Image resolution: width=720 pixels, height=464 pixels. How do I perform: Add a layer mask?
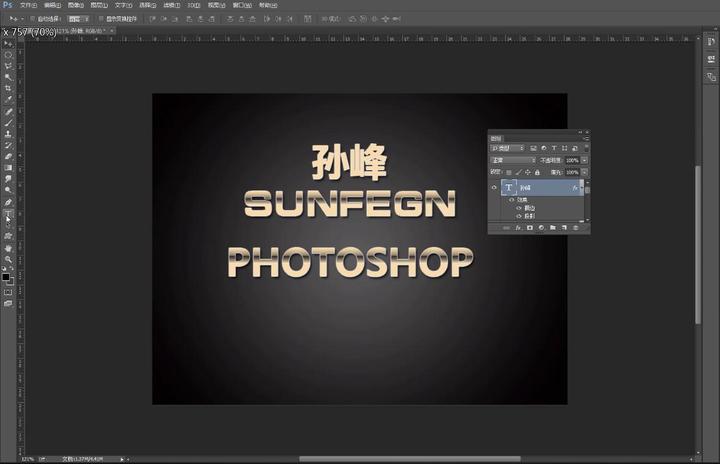pos(530,227)
